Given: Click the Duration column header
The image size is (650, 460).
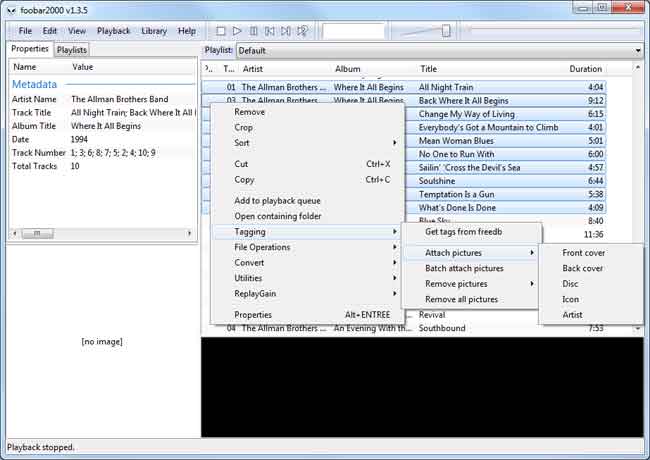Looking at the screenshot, I should click(585, 69).
